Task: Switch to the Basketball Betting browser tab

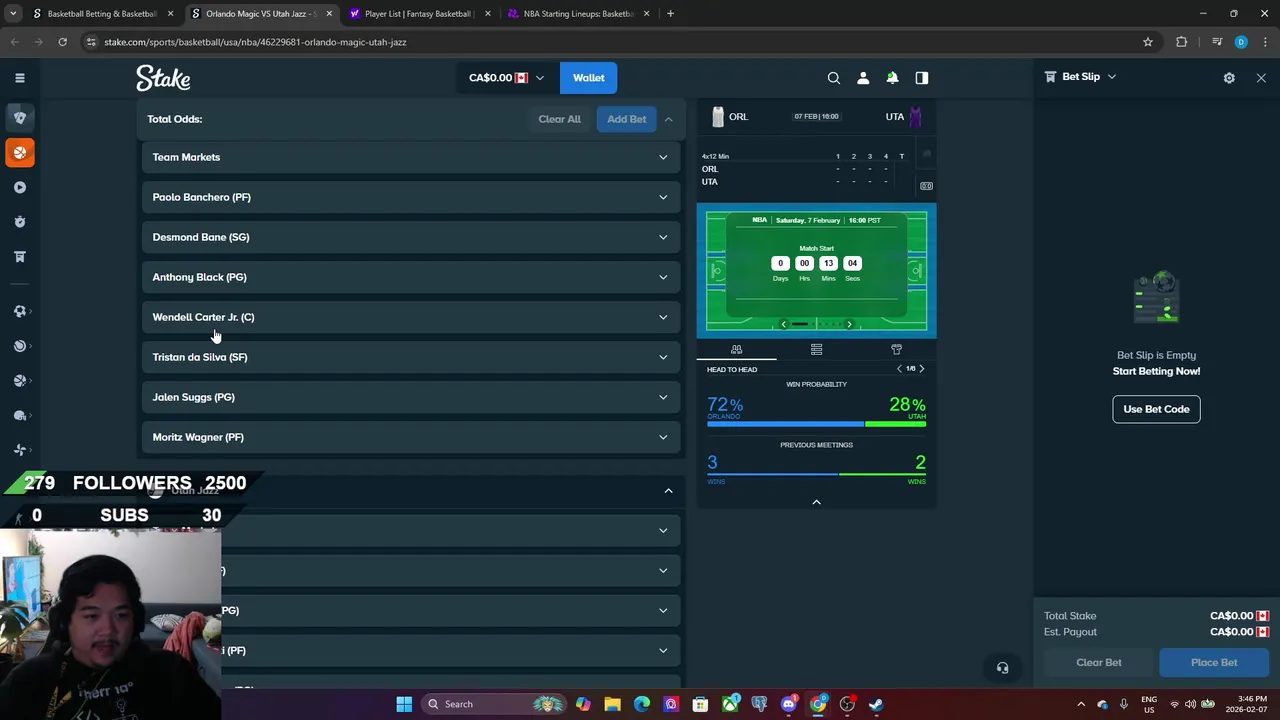Action: (103, 14)
